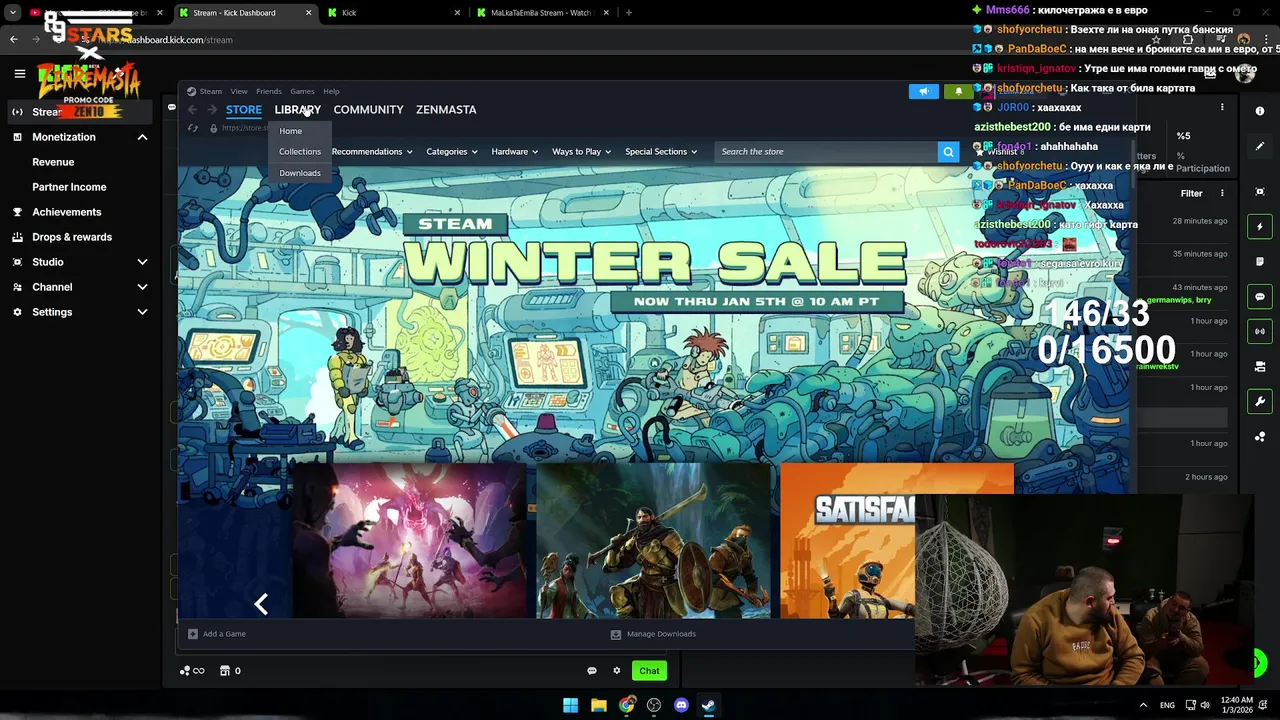Open Achievements in Kick sidebar

click(x=66, y=212)
